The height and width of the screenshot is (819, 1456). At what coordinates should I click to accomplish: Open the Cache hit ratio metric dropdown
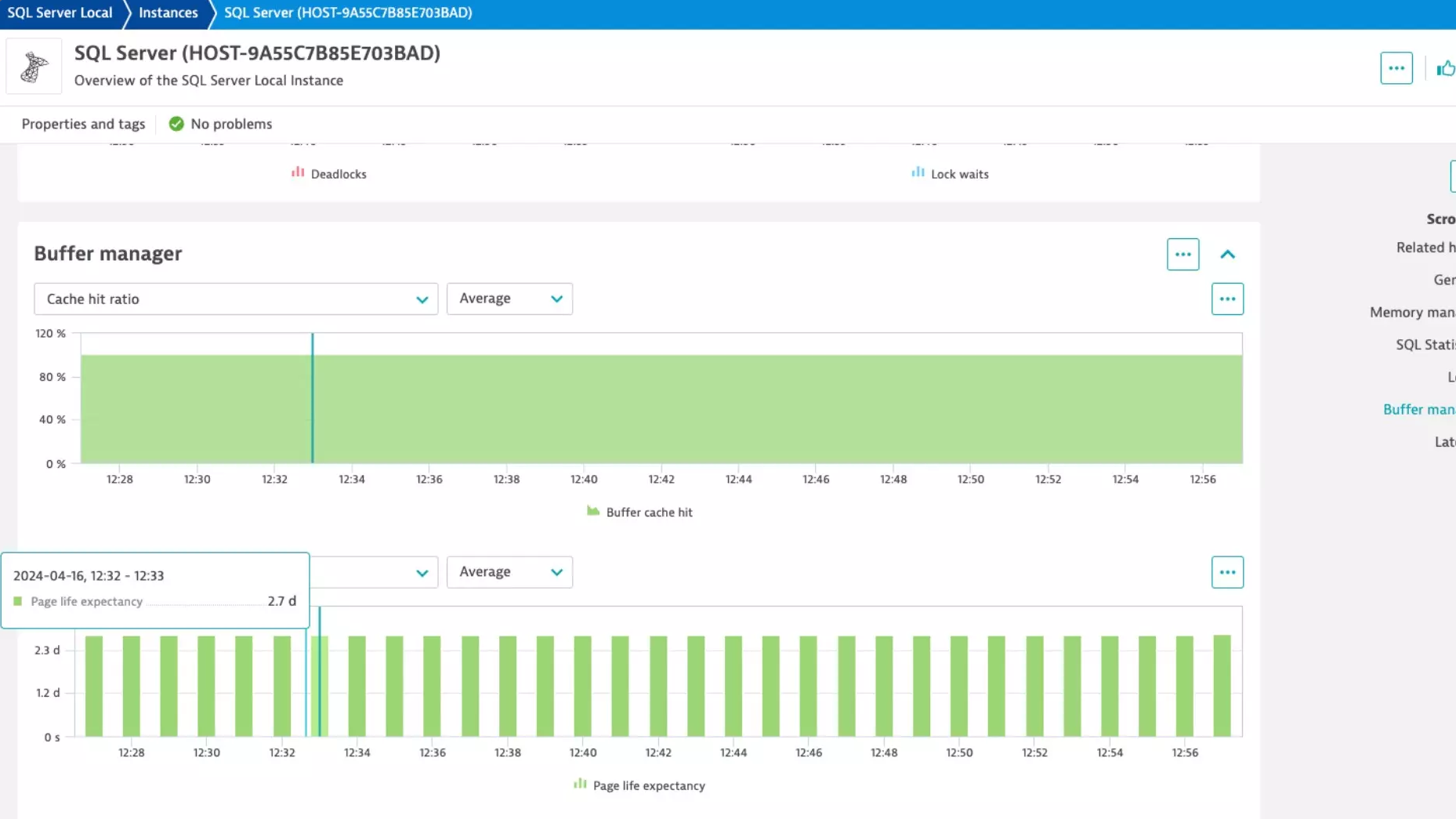236,299
